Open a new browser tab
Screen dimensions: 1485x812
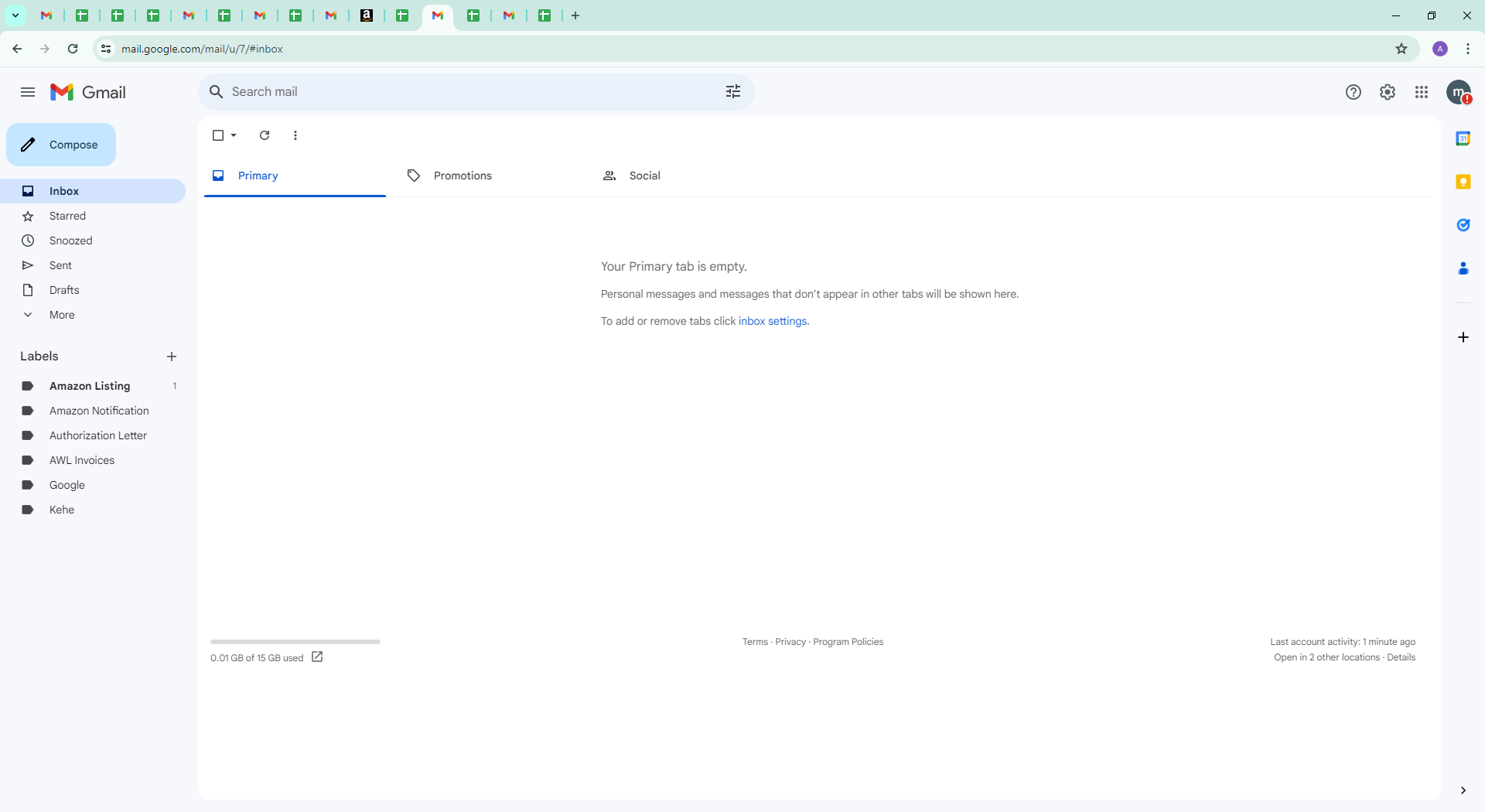(x=575, y=15)
